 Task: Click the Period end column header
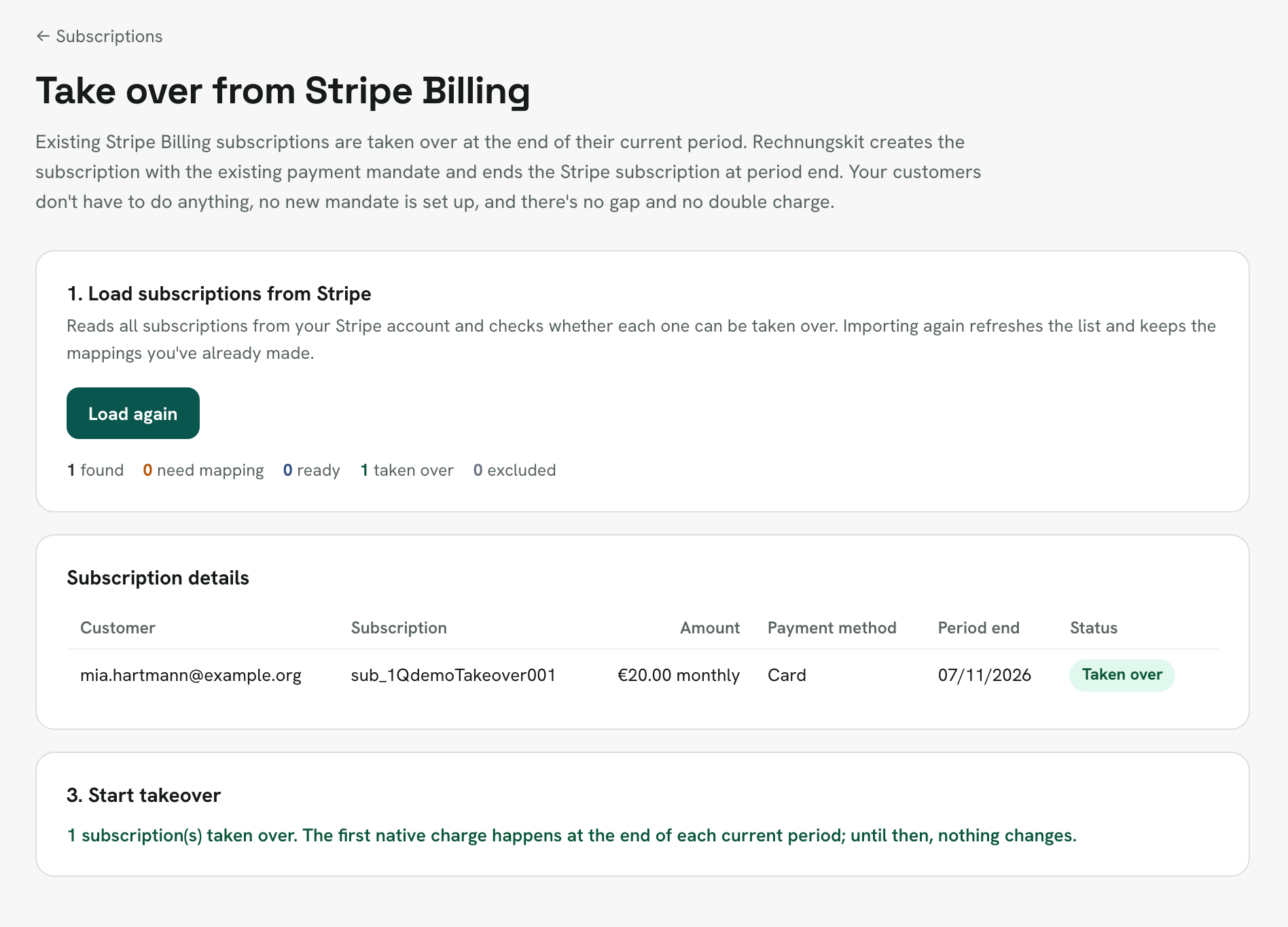[978, 627]
